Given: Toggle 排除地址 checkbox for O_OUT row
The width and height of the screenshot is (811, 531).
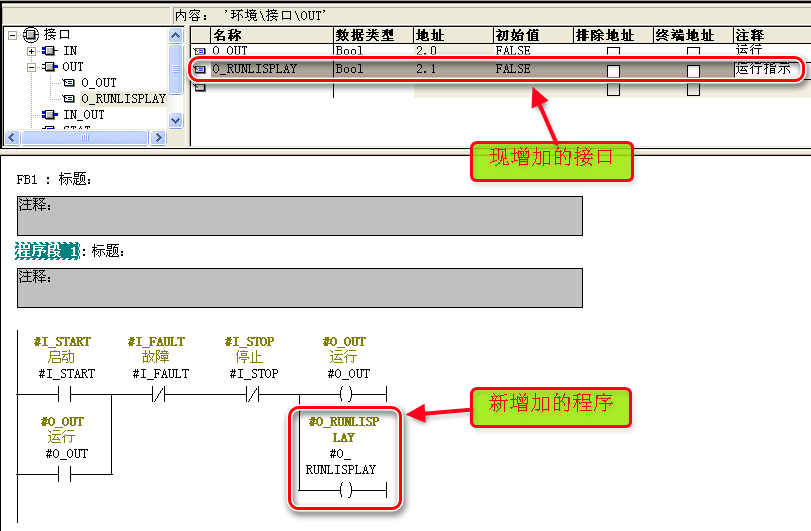Looking at the screenshot, I should pos(613,51).
